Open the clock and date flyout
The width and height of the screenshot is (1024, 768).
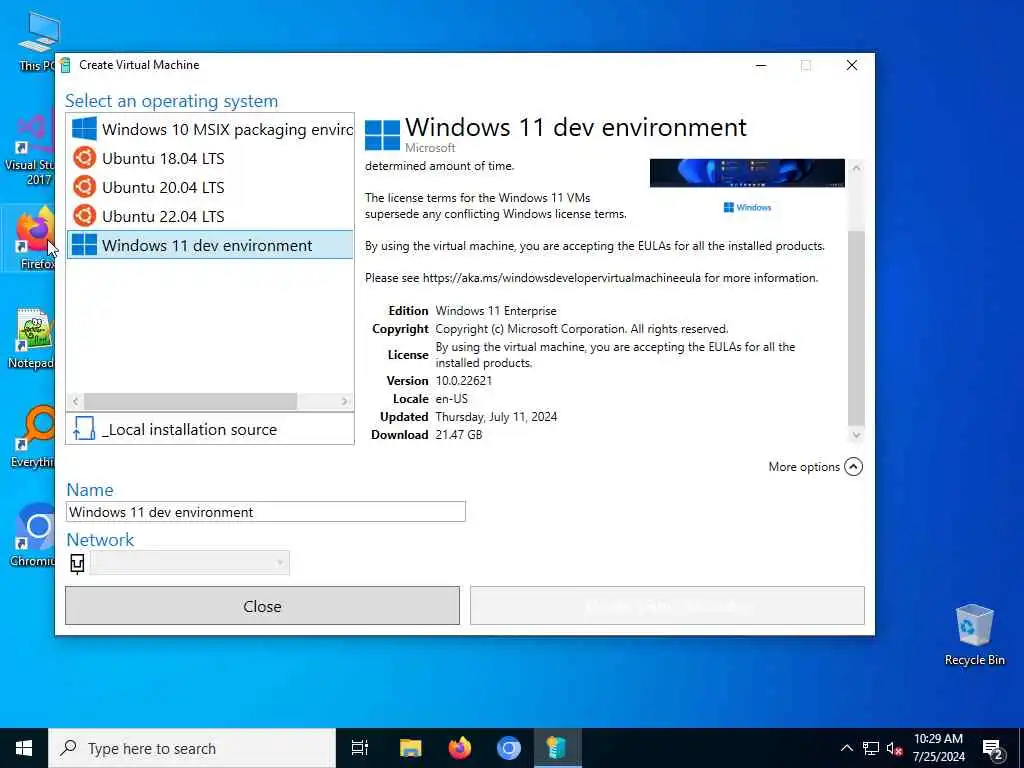coord(938,748)
